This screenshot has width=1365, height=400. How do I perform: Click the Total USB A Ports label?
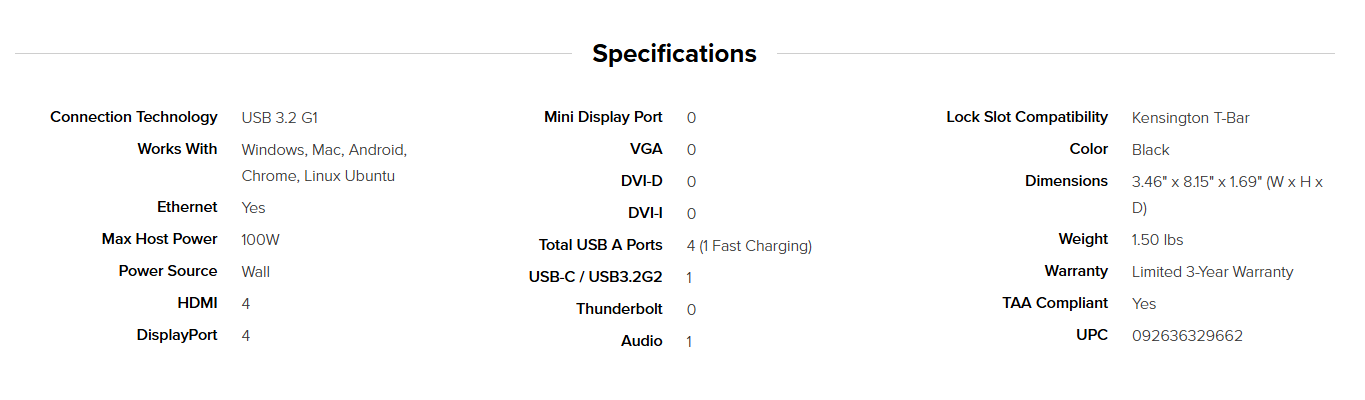[600, 245]
